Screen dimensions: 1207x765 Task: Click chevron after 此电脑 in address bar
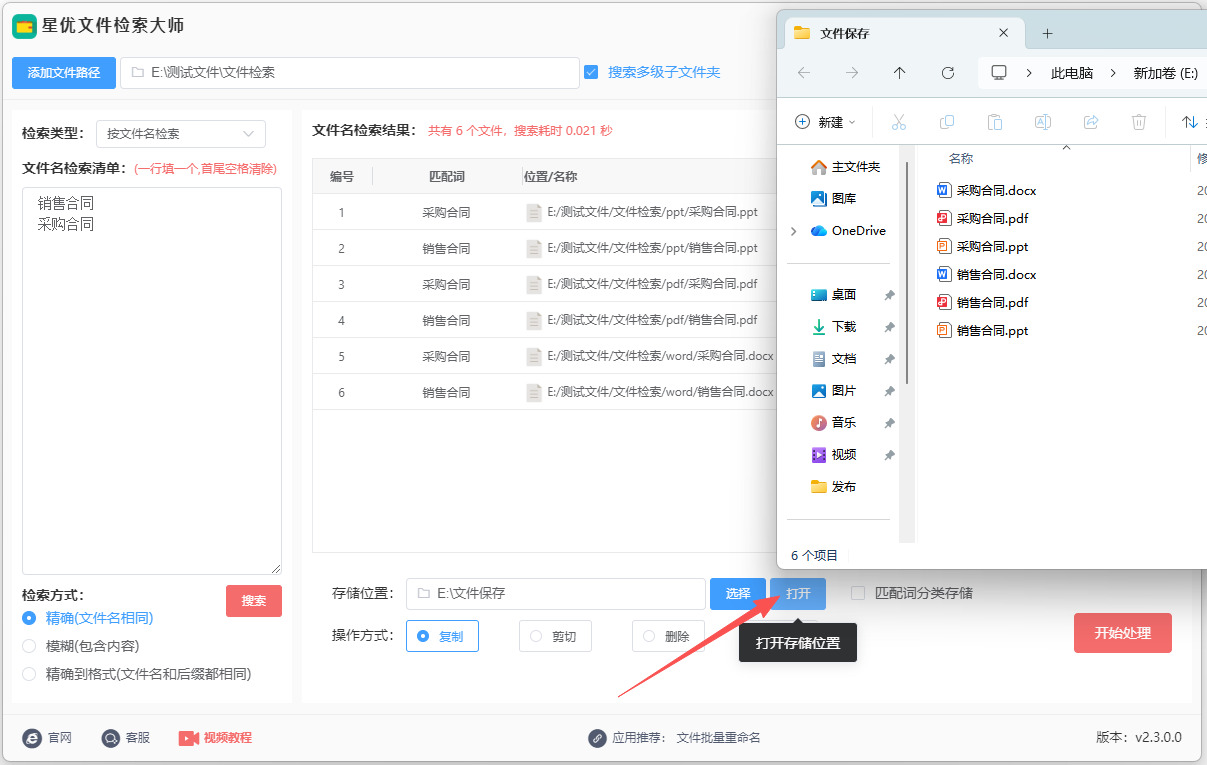pos(1114,73)
